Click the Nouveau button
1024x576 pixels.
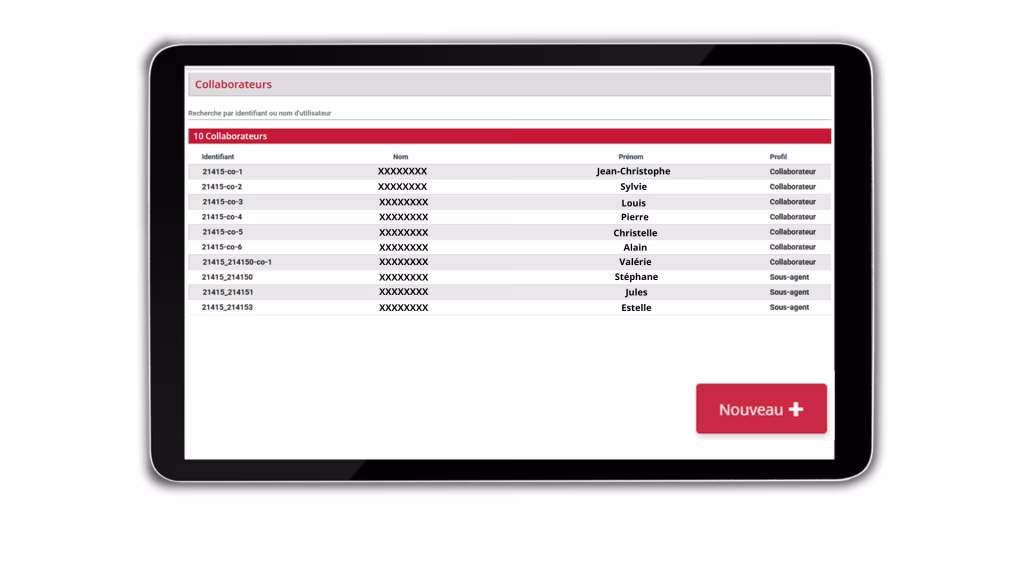pyautogui.click(x=761, y=409)
